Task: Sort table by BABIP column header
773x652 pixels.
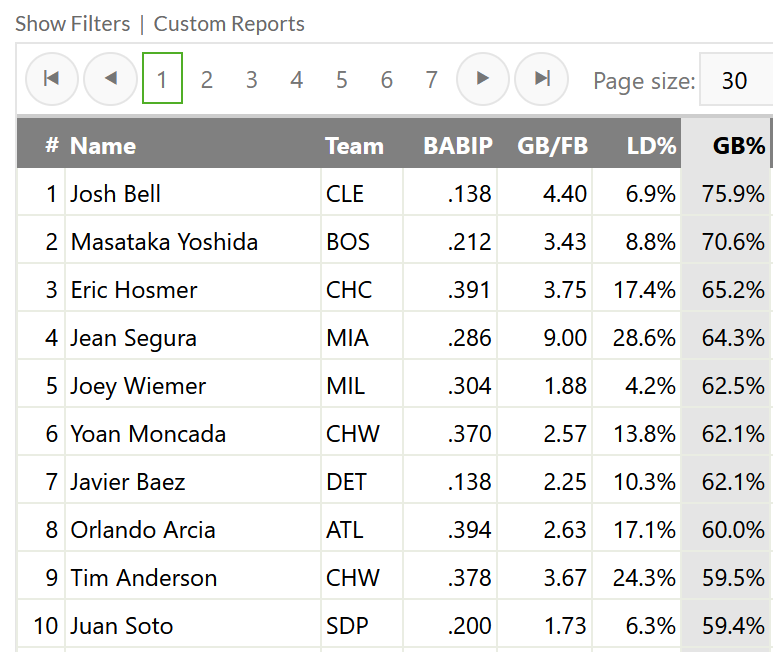Action: (x=458, y=146)
